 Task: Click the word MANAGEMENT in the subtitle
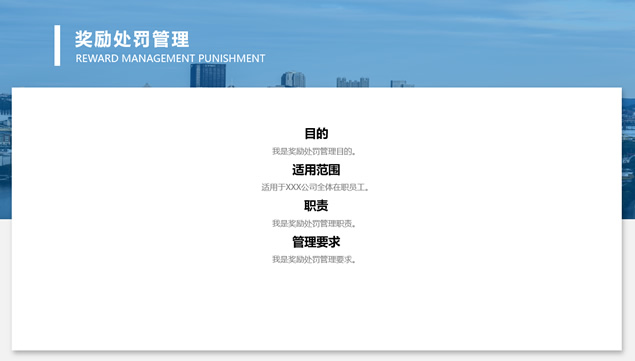pyautogui.click(x=158, y=58)
